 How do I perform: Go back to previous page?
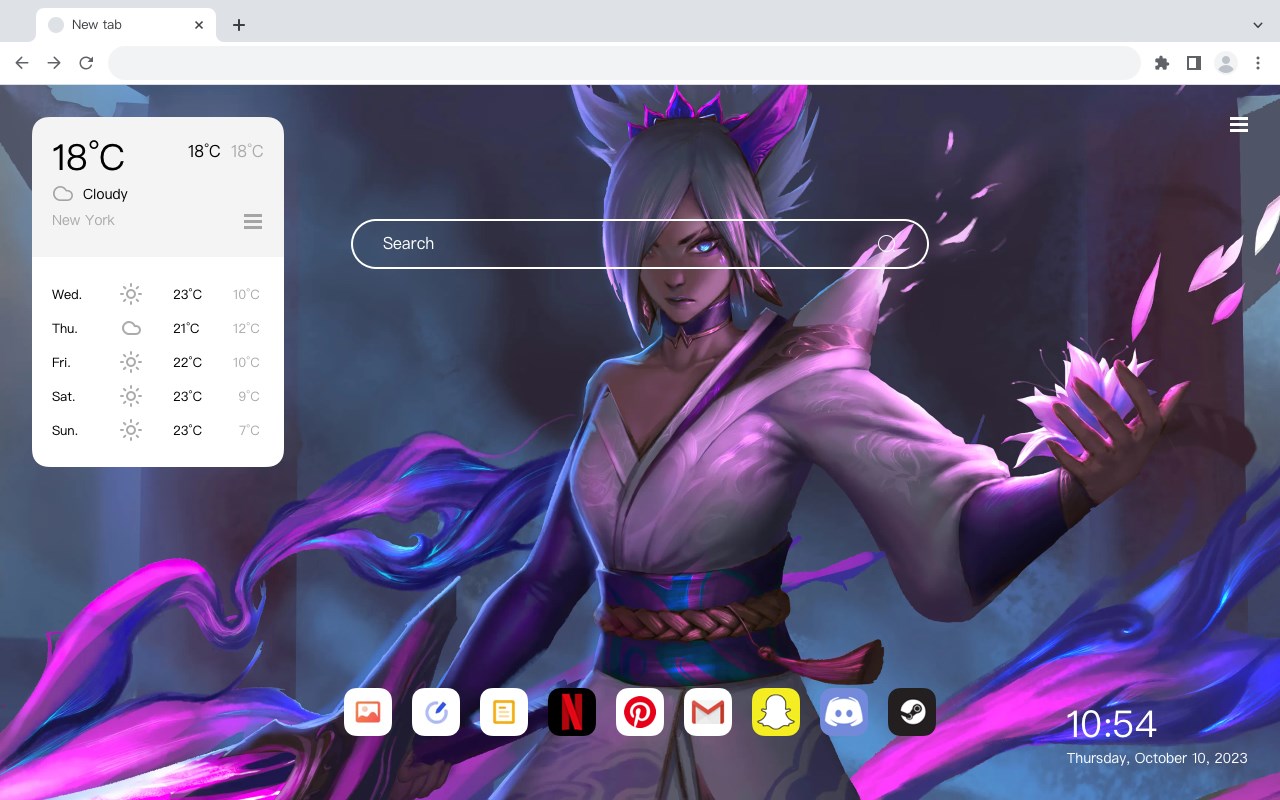[x=22, y=63]
